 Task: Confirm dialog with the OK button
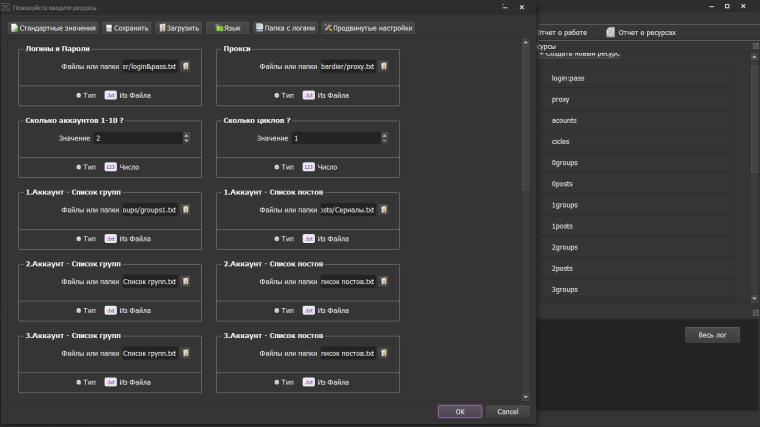[460, 411]
